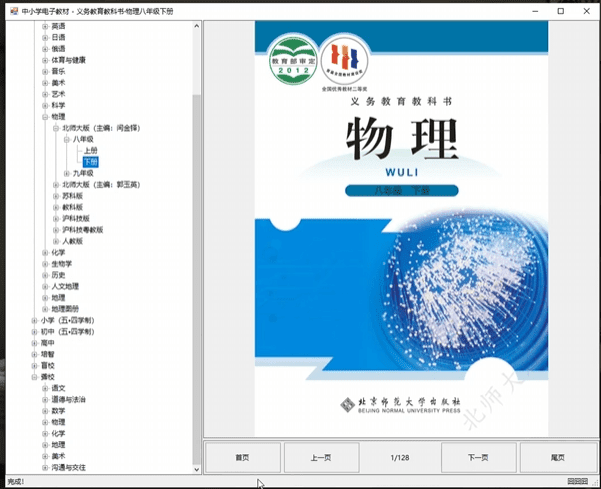601x489 pixels.
Task: Jump to last page with 尾页
Action: point(557,457)
